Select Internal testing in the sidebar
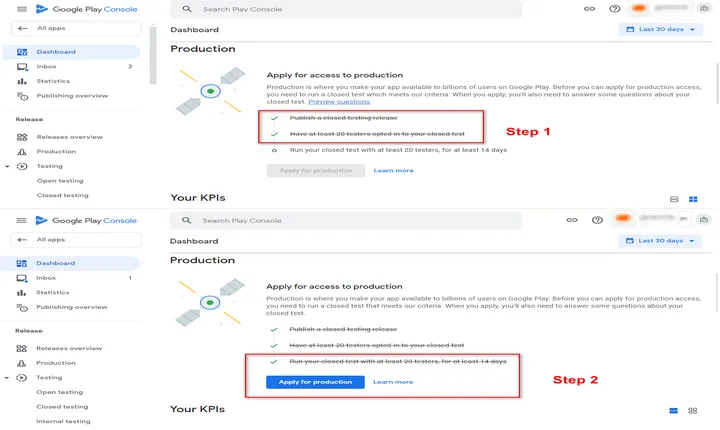 [x=63, y=421]
